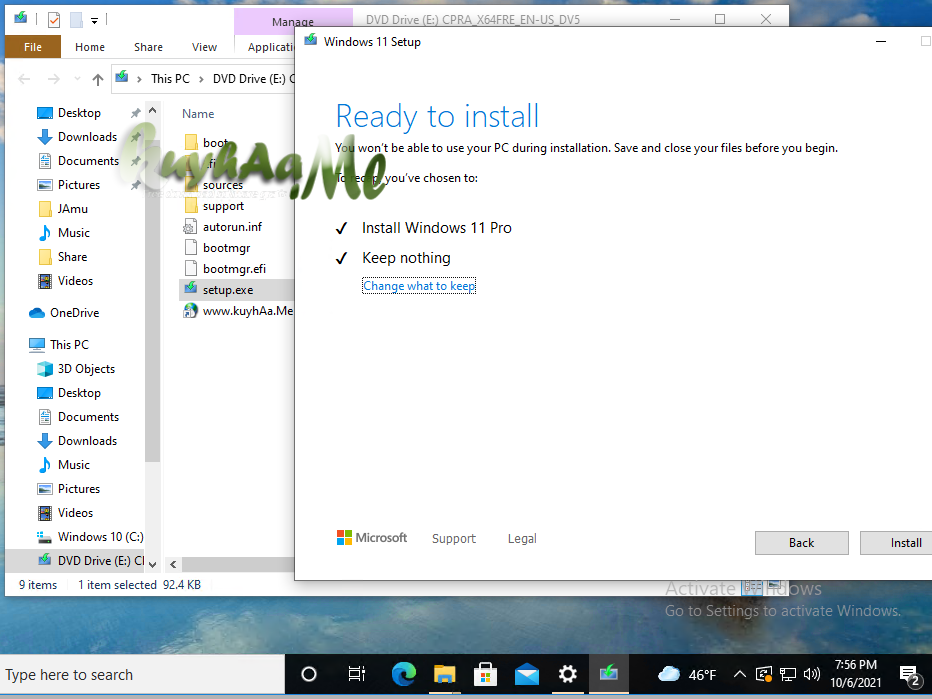Launch Microsoft Edge from taskbar
The width and height of the screenshot is (932, 699).
[404, 674]
